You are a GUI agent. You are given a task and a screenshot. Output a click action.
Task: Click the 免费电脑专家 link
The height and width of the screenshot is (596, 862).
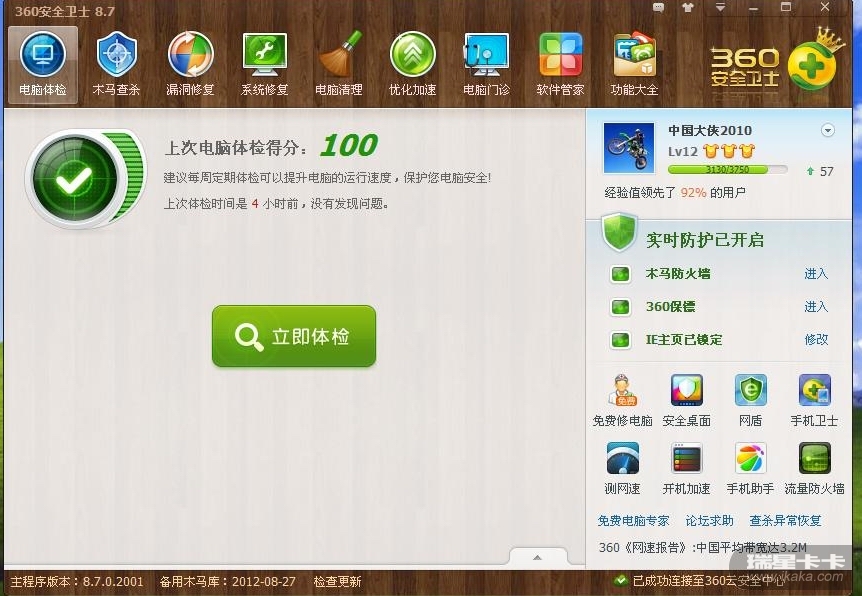(633, 521)
